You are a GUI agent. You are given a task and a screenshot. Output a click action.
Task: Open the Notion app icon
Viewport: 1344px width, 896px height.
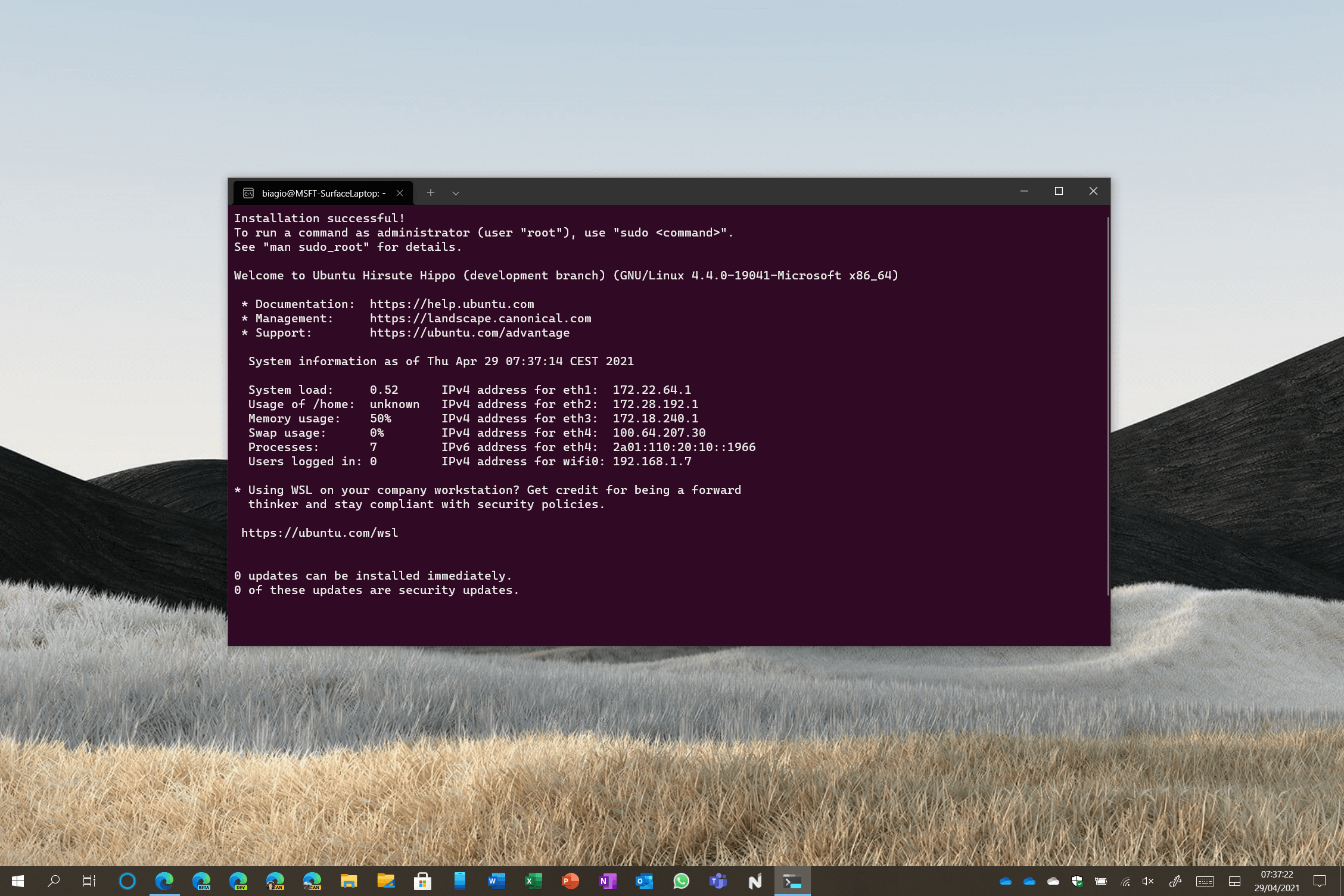755,881
